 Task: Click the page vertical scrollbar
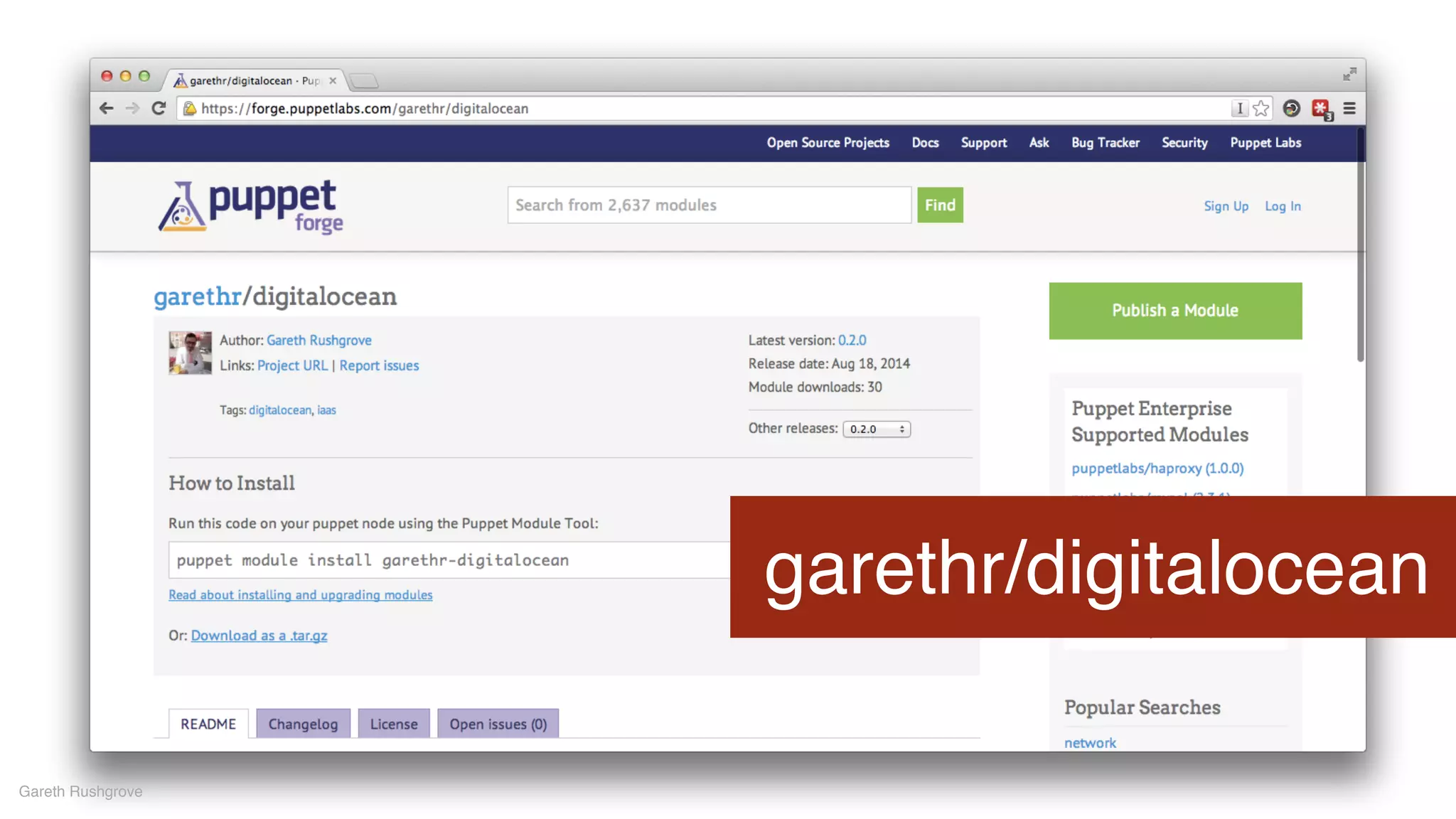(1360, 245)
